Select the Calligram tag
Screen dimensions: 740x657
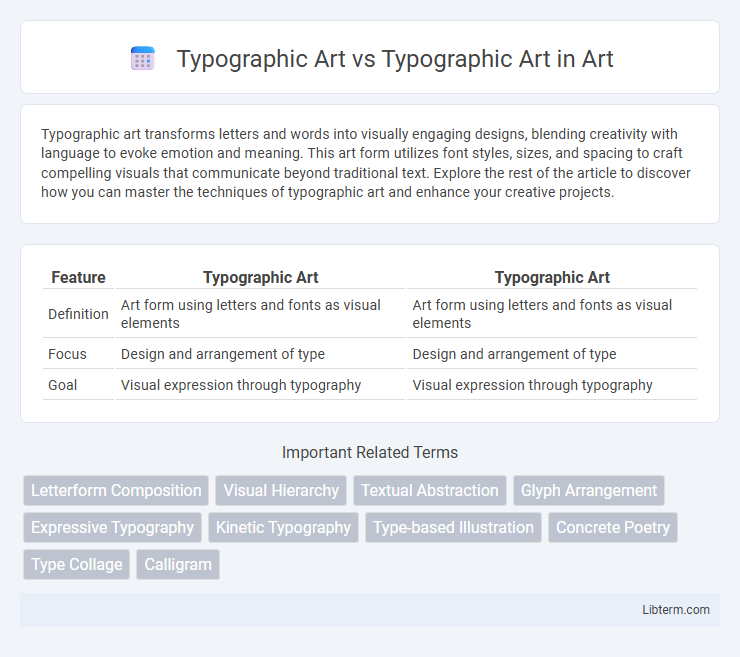pos(178,564)
